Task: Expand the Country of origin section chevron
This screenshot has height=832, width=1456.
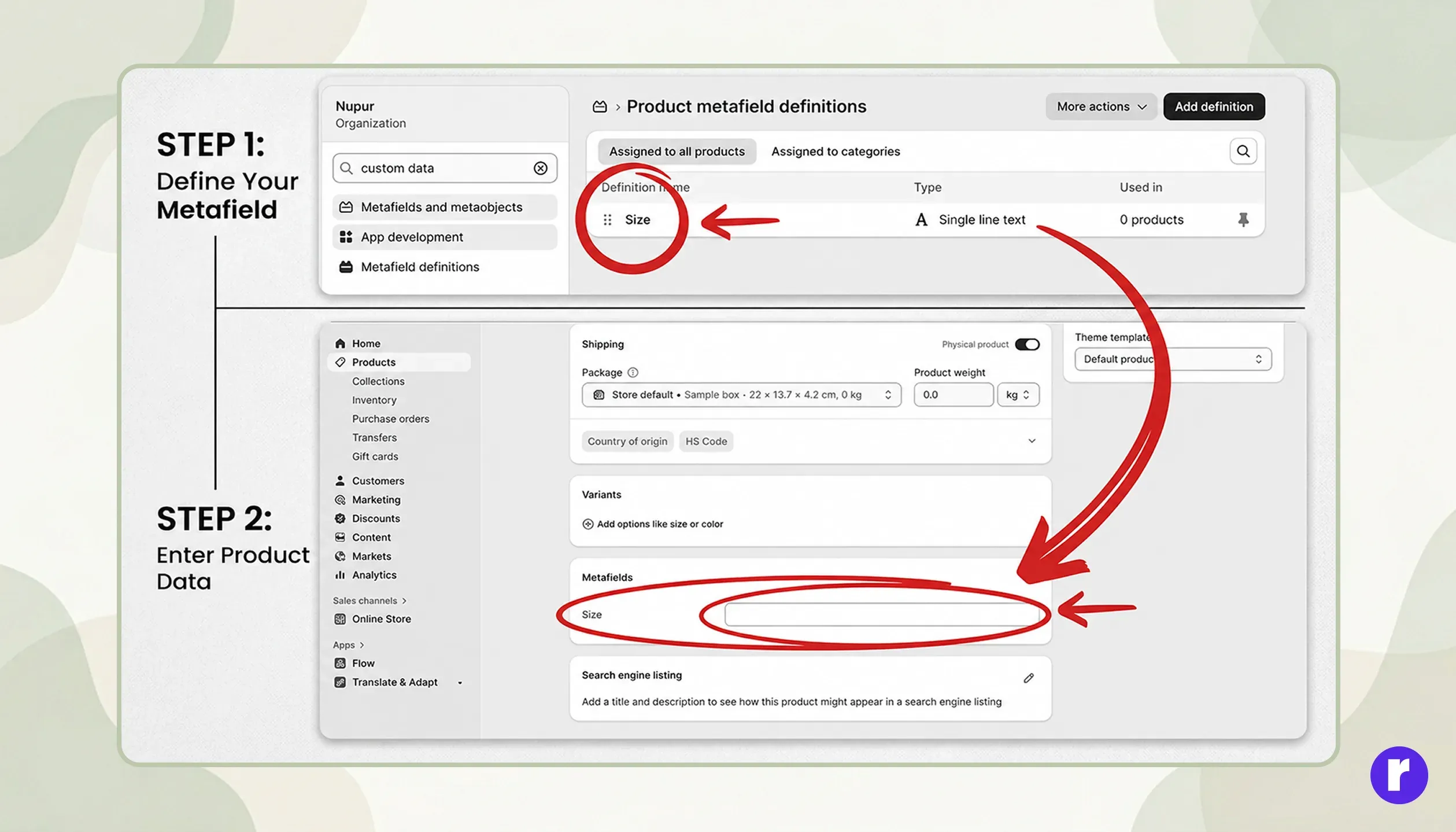Action: [x=1032, y=441]
